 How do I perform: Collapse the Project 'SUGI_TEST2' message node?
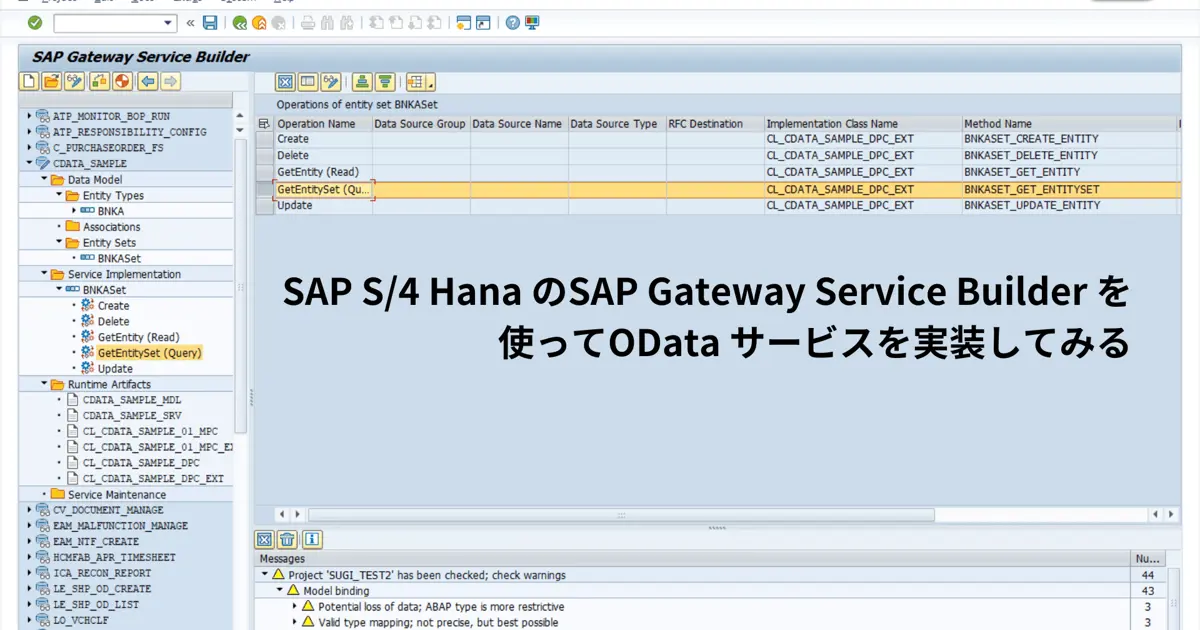pyautogui.click(x=264, y=575)
